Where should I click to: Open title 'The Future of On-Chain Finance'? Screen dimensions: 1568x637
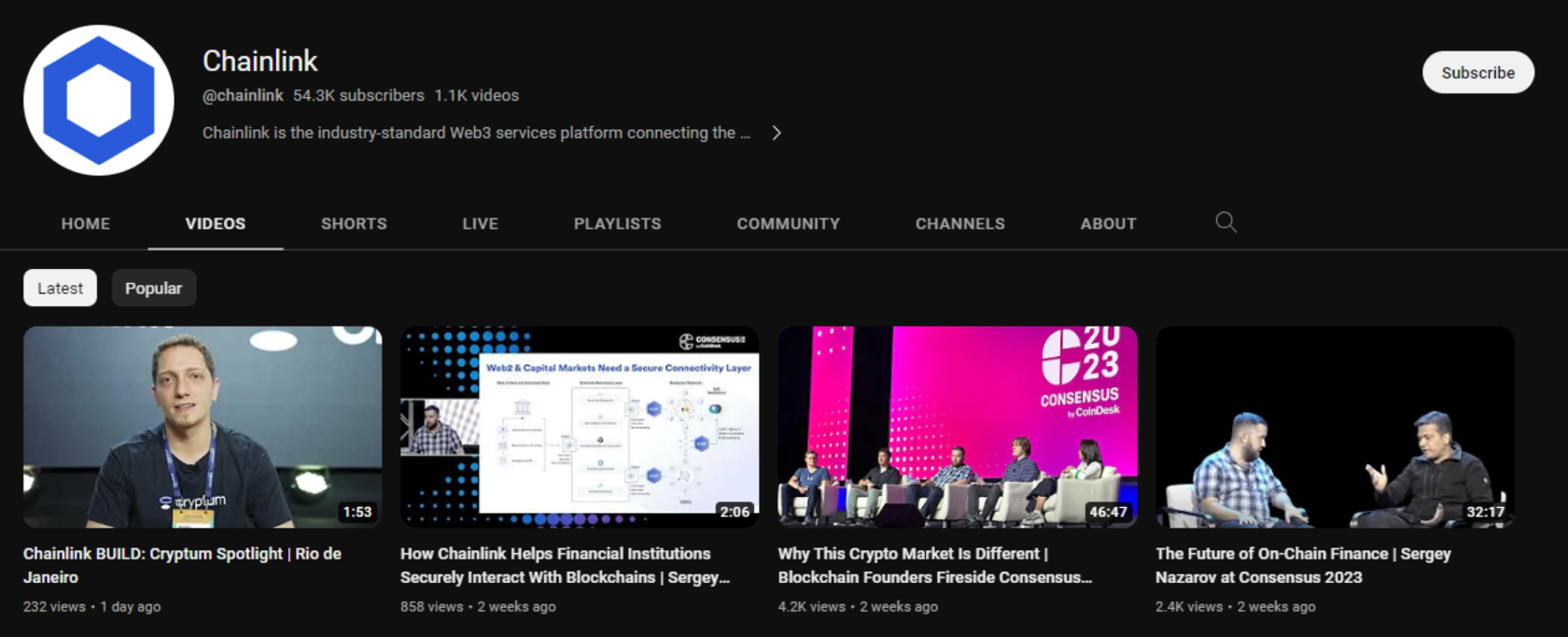[1303, 565]
